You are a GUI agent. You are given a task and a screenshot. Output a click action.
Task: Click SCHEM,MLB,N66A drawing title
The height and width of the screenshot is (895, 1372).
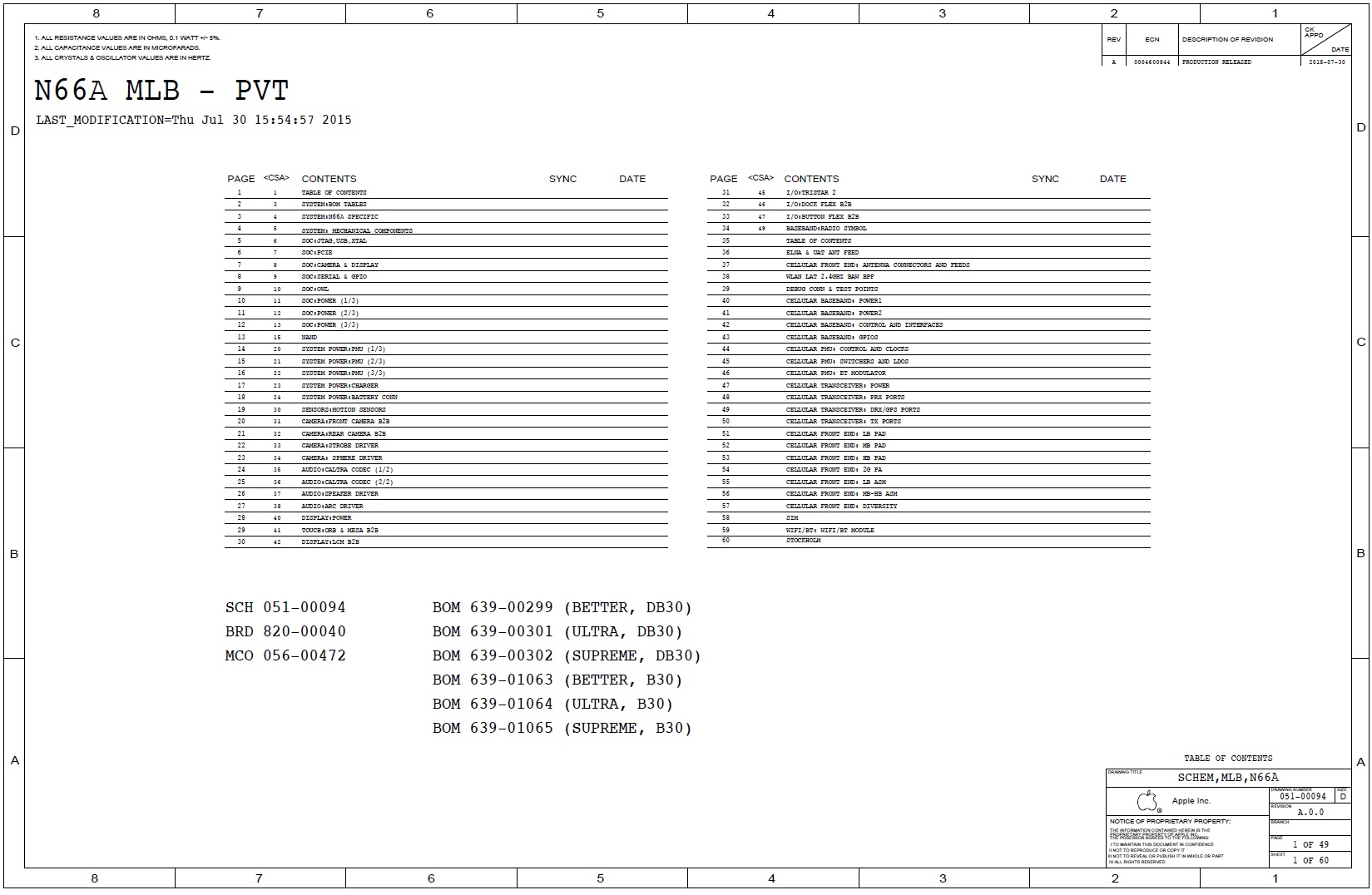coord(1228,778)
